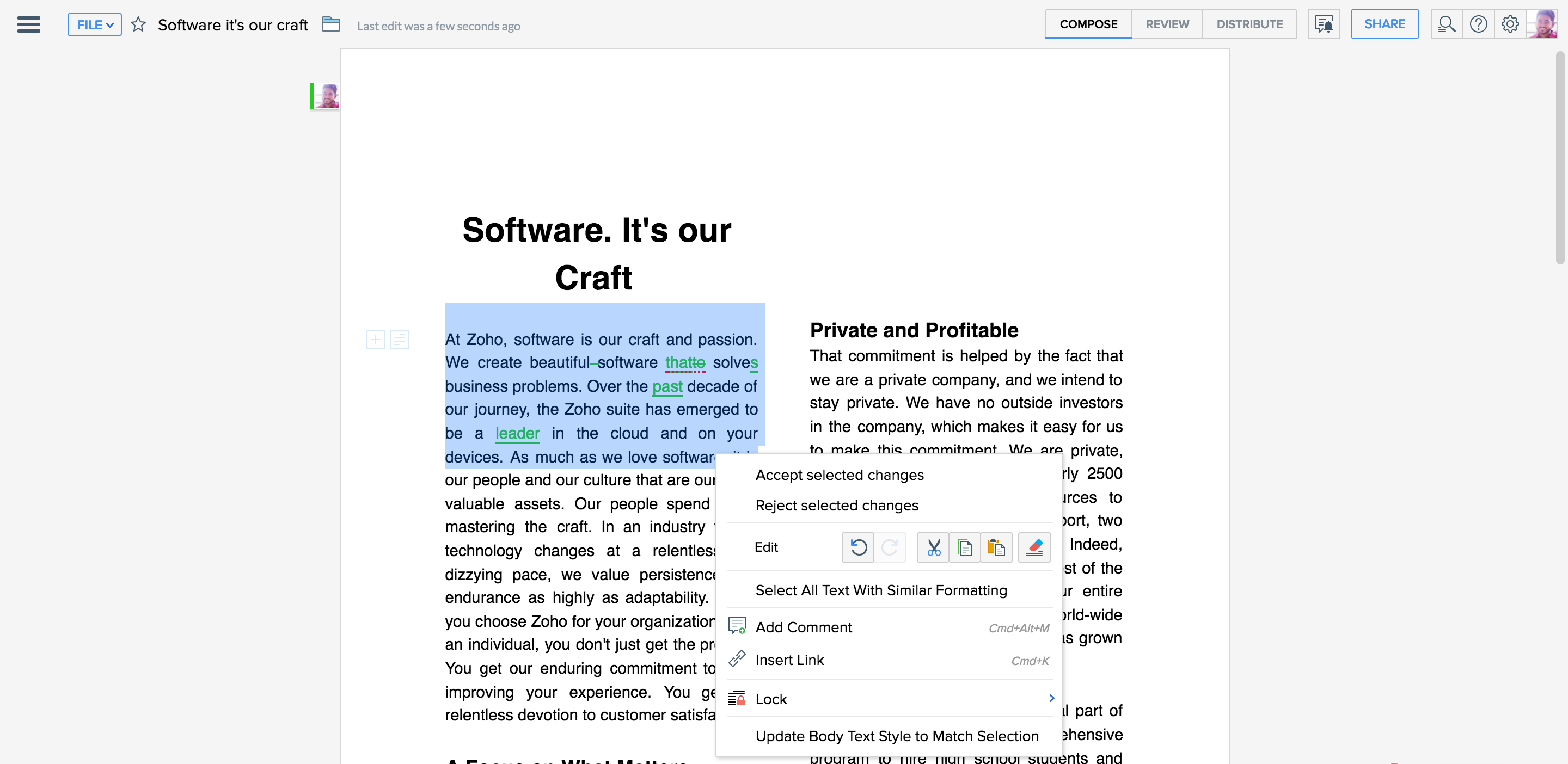Click the folder location icon

[330, 24]
